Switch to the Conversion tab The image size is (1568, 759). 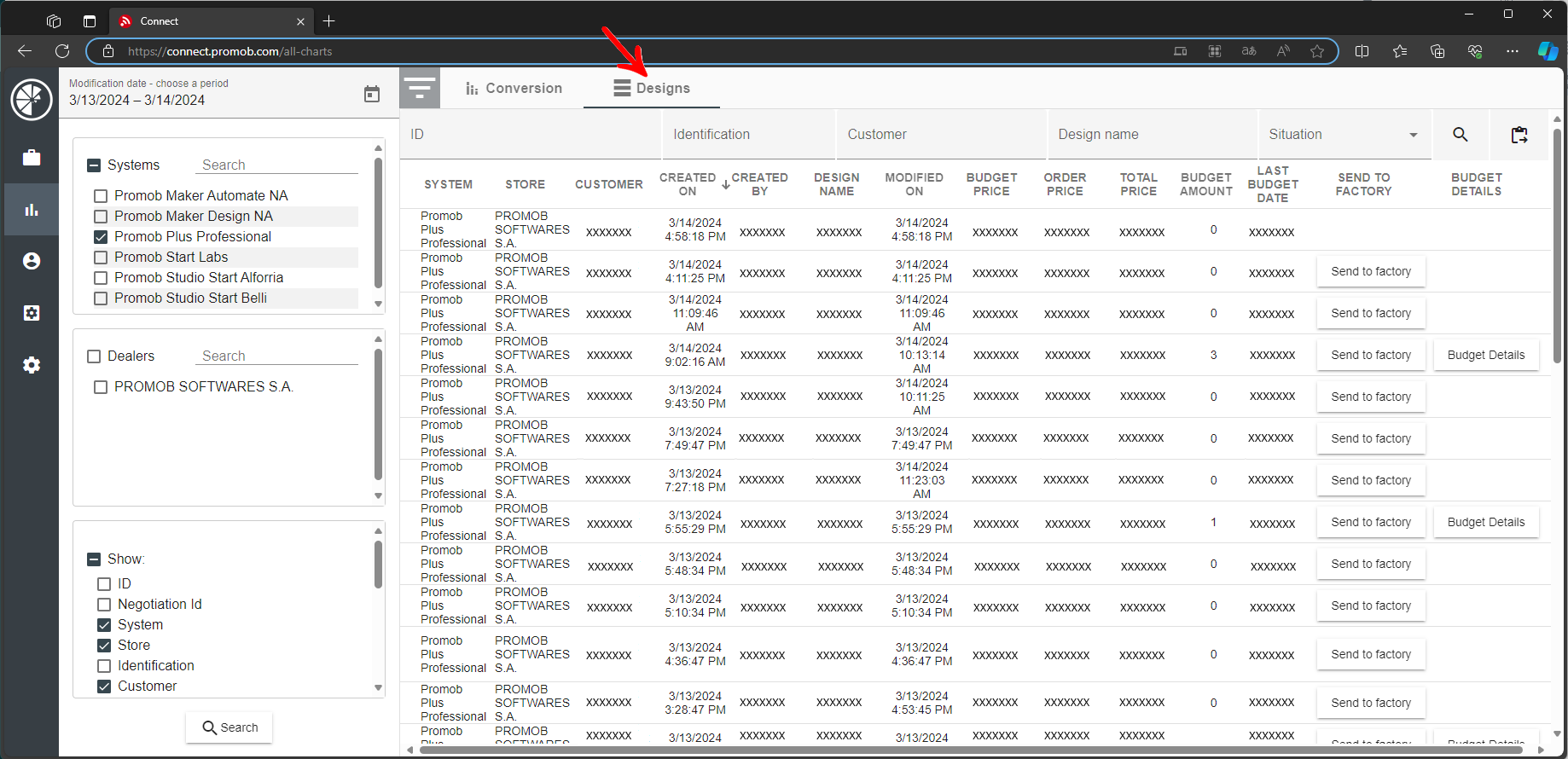[514, 89]
